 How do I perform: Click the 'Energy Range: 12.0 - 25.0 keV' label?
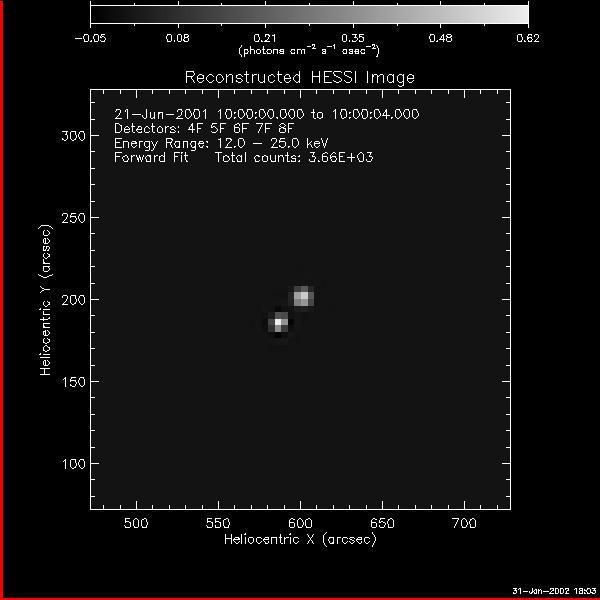221,143
